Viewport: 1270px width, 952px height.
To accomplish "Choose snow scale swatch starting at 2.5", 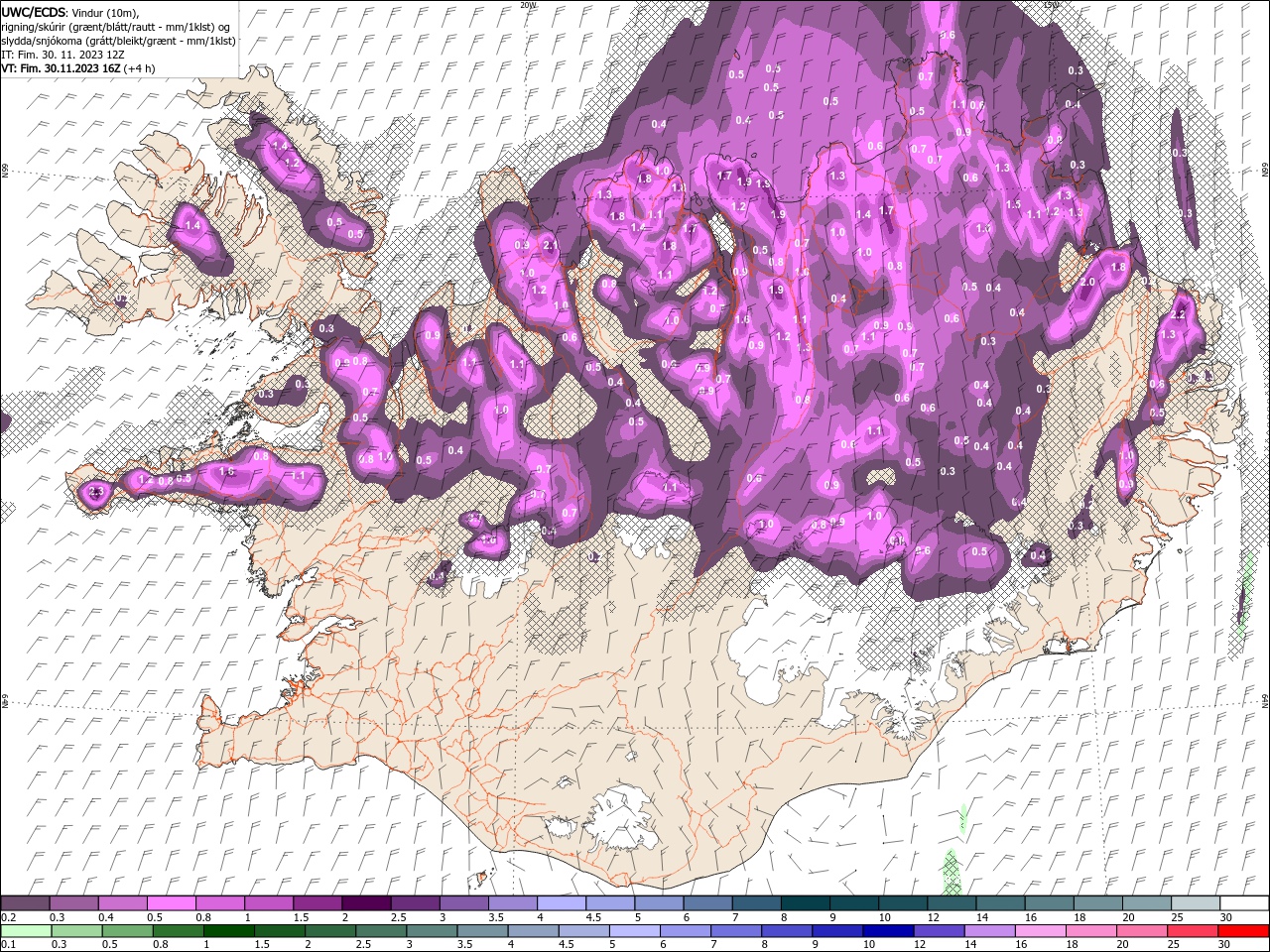I will click(415, 903).
